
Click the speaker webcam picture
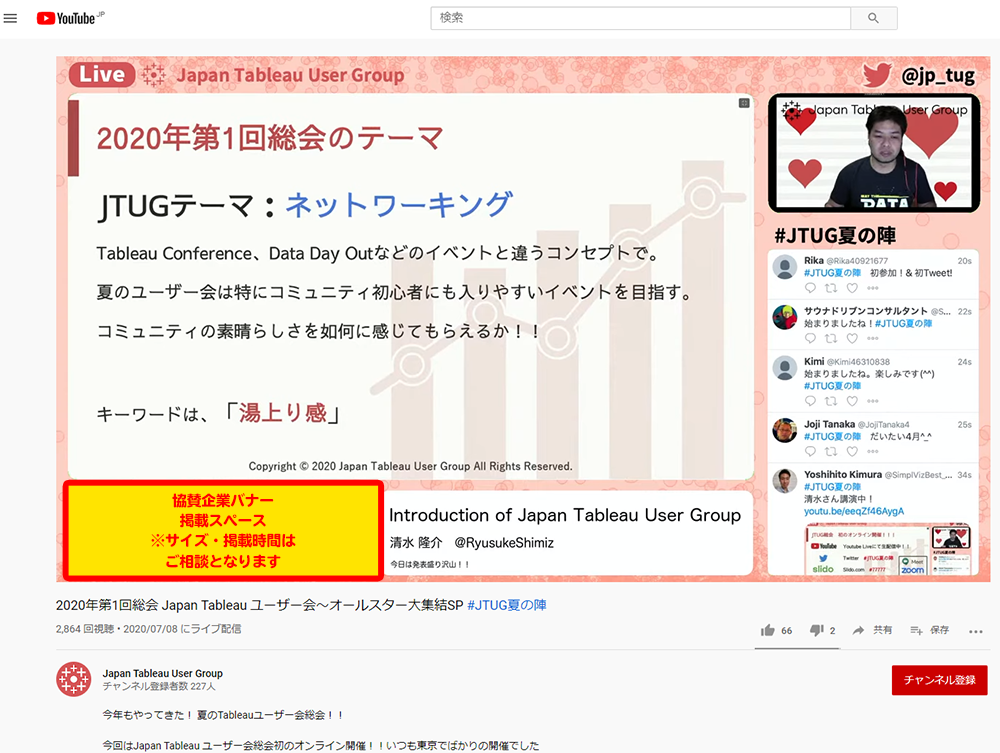click(874, 153)
